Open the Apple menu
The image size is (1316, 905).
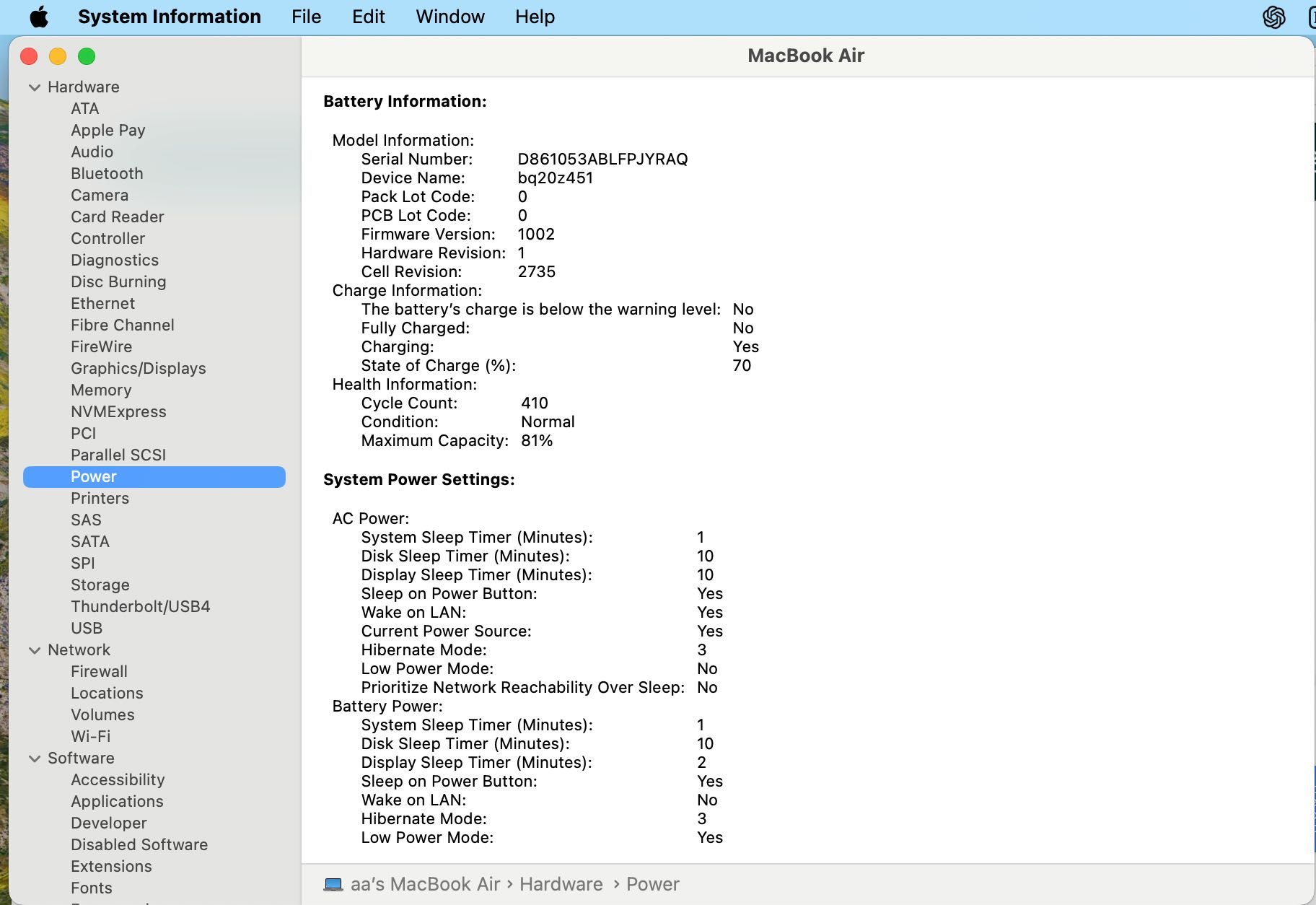39,17
